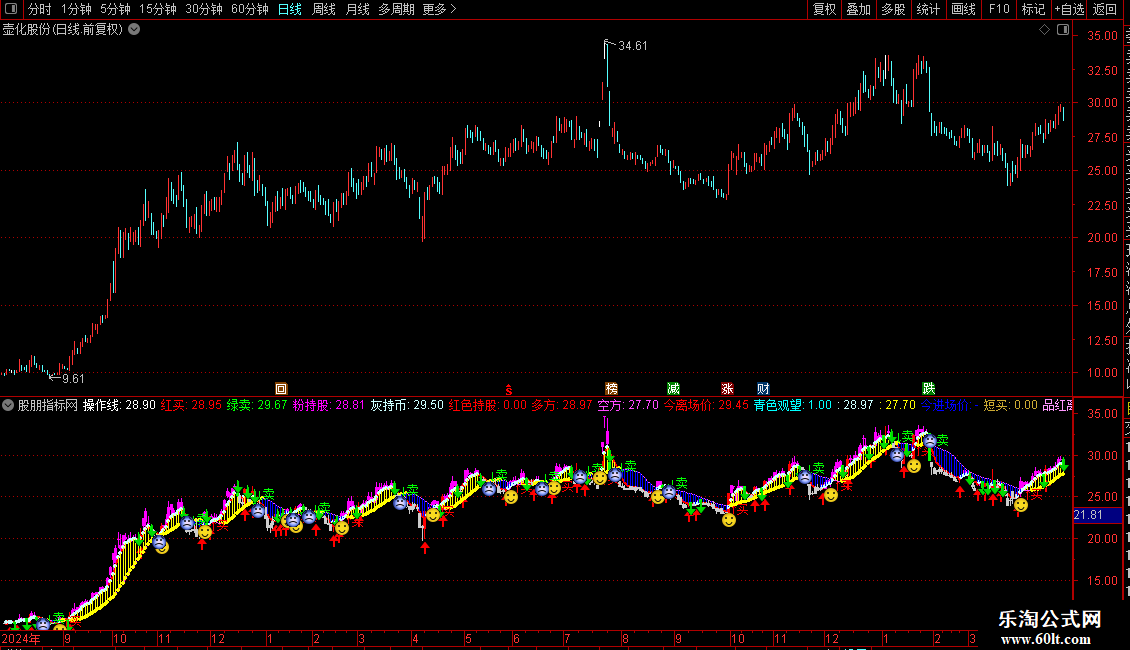Switch to 周线 weekly chart
The image size is (1130, 650).
[x=324, y=9]
